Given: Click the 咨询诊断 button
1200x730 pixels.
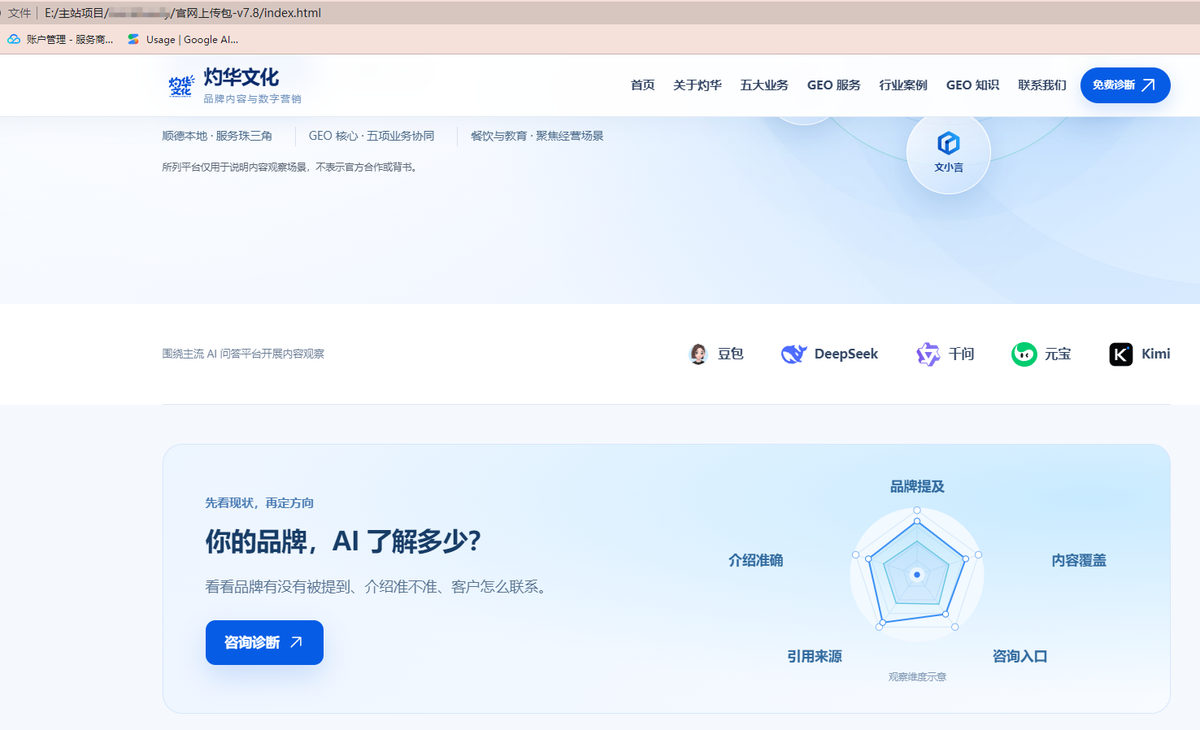Looking at the screenshot, I should click(265, 642).
